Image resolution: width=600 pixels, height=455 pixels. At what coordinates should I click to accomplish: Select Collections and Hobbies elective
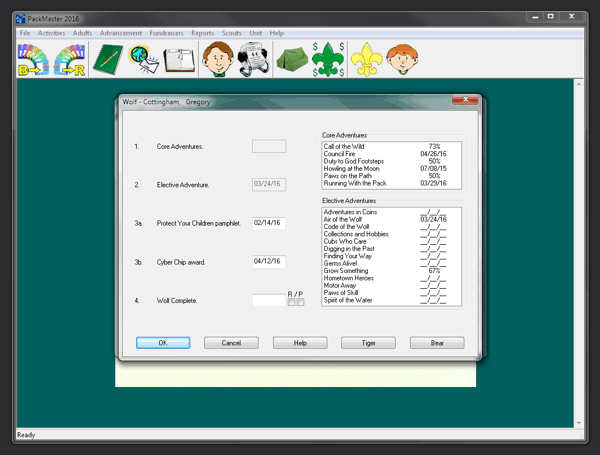click(391, 234)
